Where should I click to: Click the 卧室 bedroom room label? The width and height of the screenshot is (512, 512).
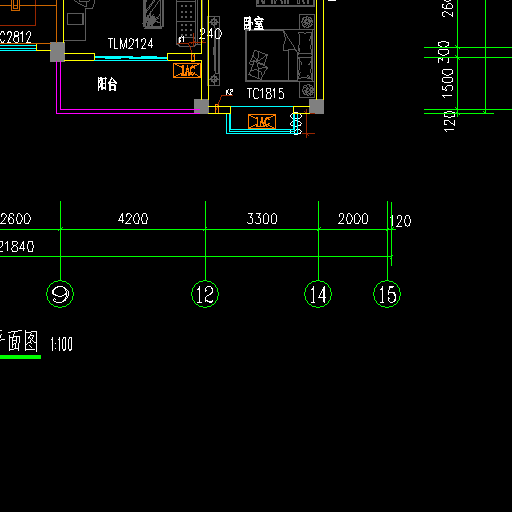click(254, 24)
